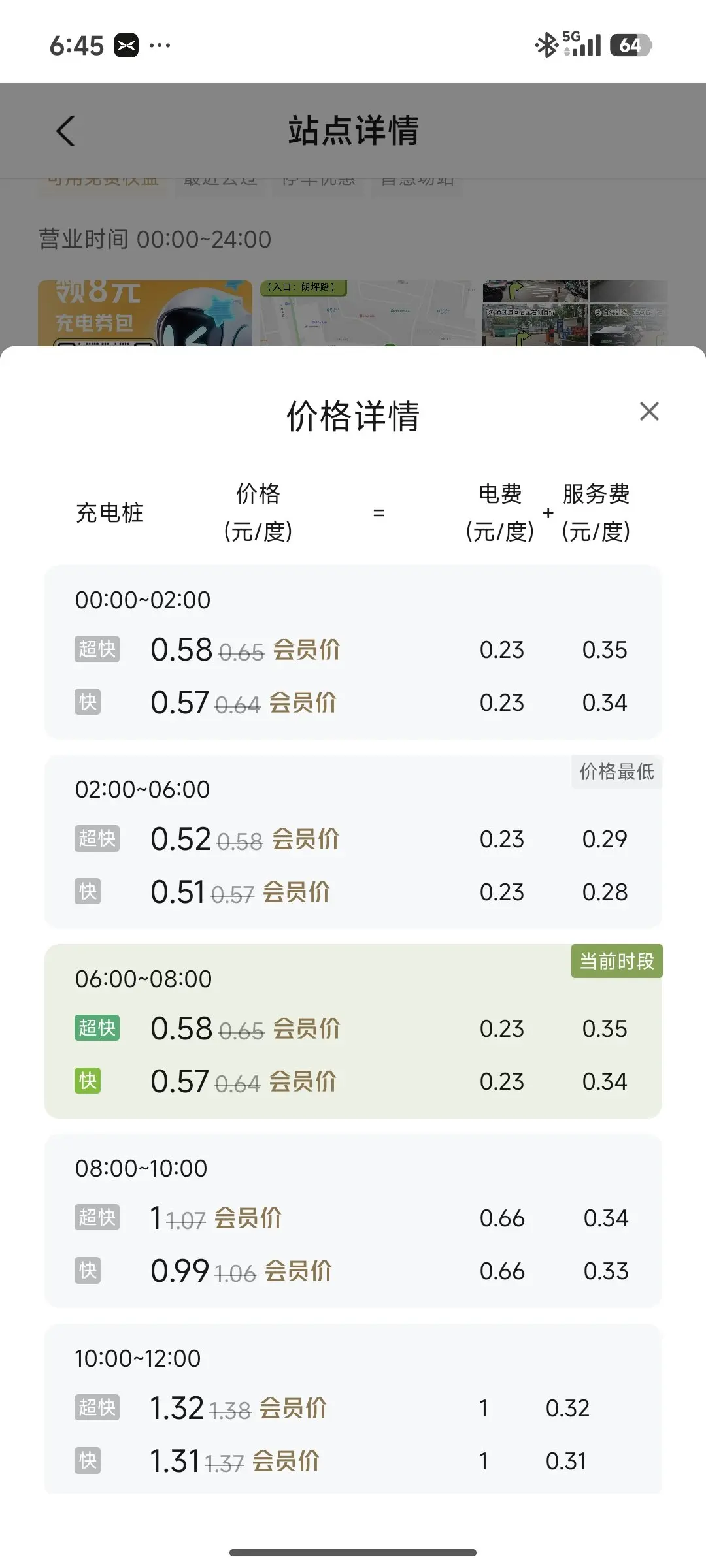This screenshot has height=1568, width=706.
Task: Tap the Bluetooth icon in status bar
Action: [546, 45]
